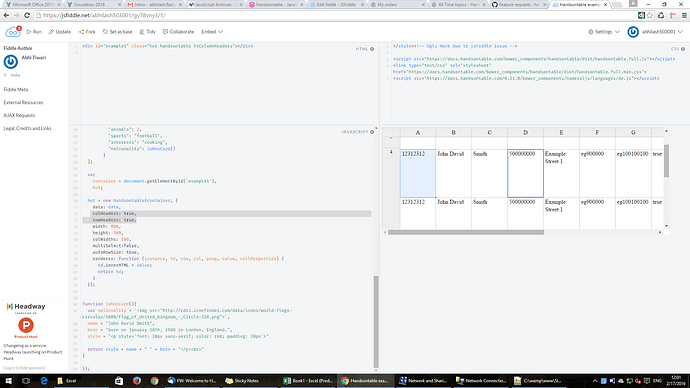Open the Settings dropdown
Image resolution: width=690 pixels, height=388 pixels.
click(604, 32)
